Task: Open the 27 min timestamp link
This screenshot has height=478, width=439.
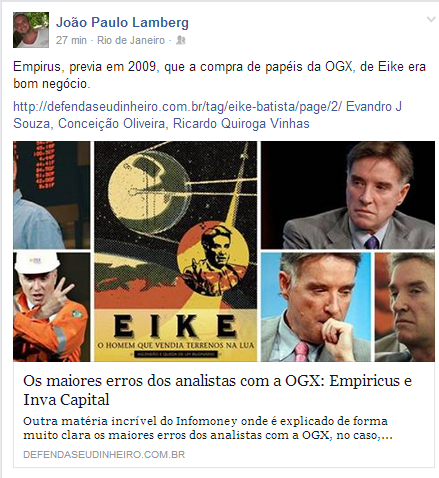Action: coord(71,40)
